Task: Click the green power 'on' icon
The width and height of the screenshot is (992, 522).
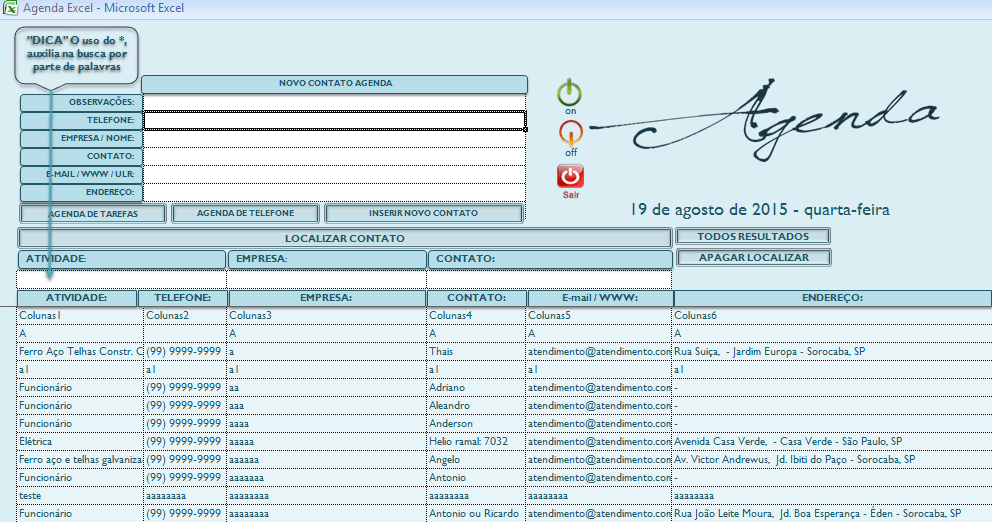Action: (x=569, y=93)
